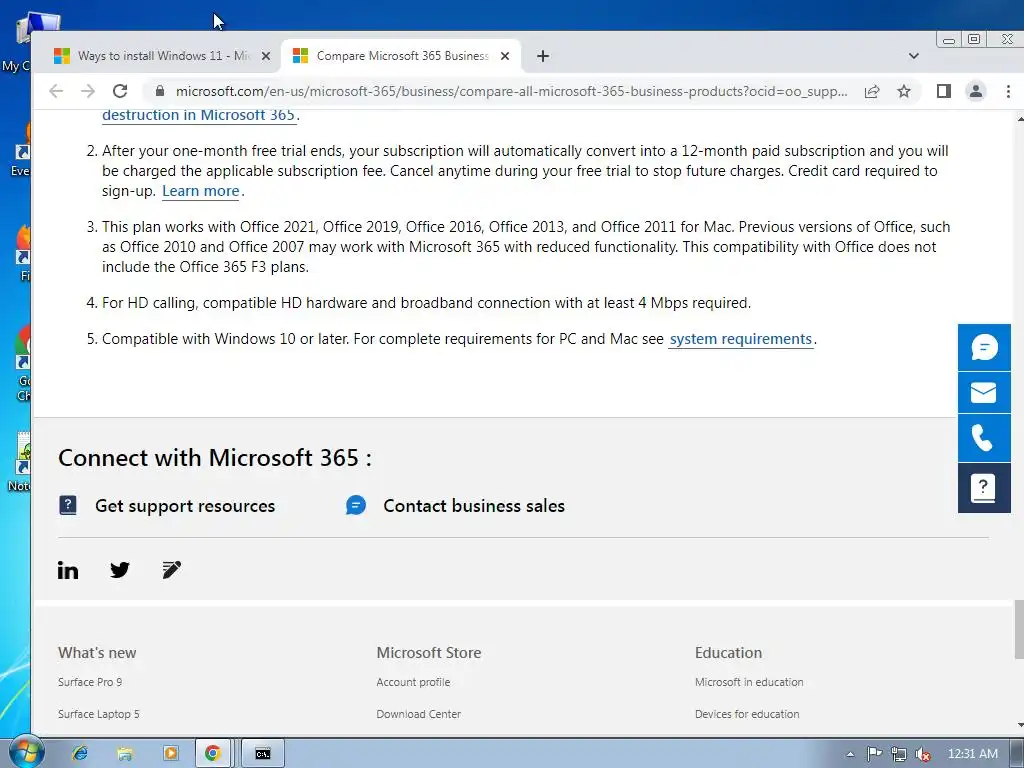Click the Get support resources book icon

pos(68,505)
